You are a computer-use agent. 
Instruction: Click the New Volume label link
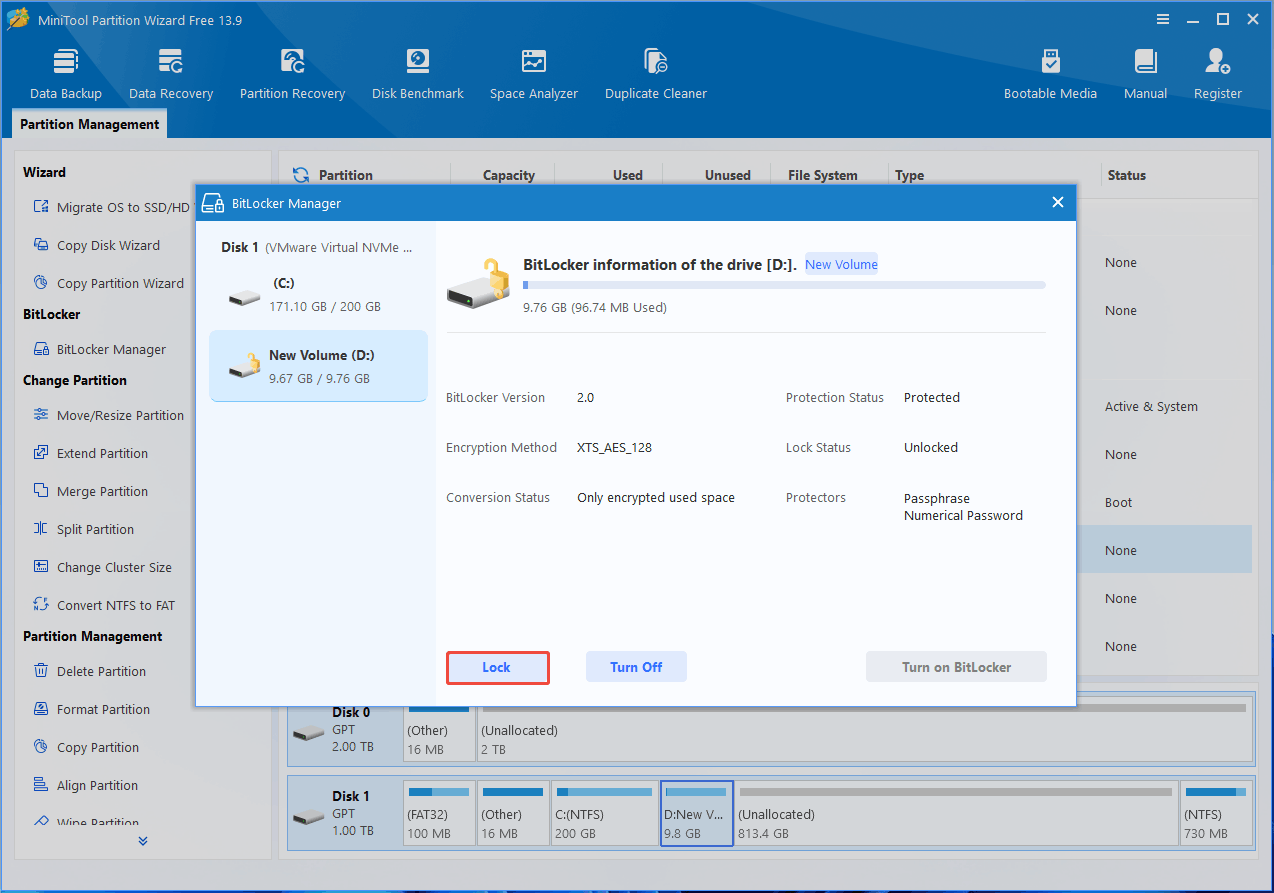pos(841,265)
